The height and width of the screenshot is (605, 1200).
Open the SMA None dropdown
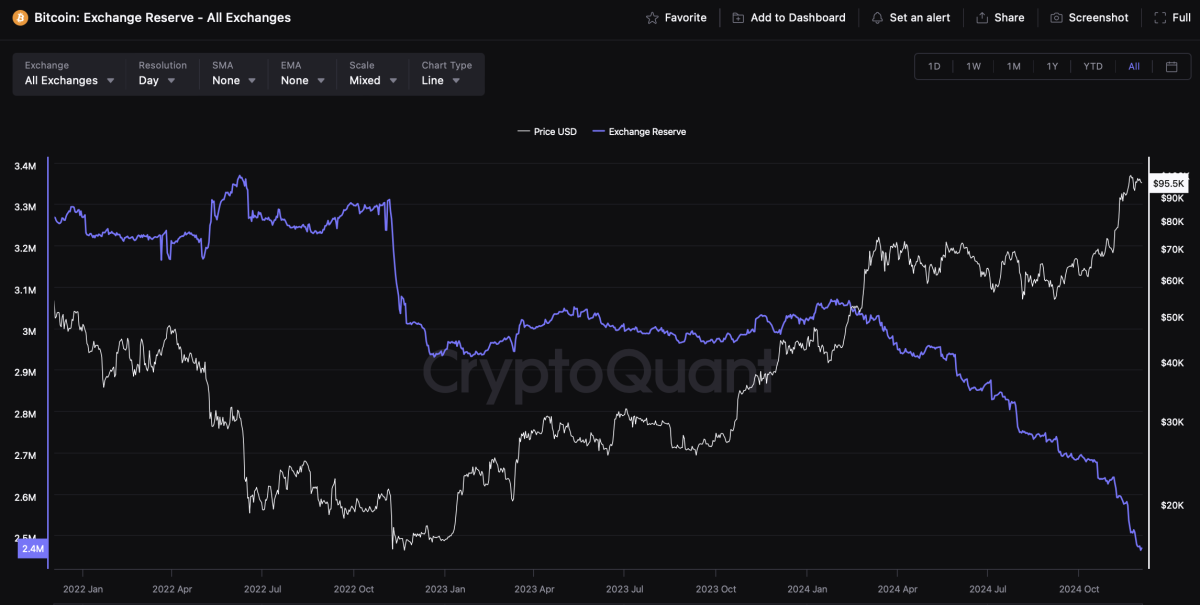(234, 80)
